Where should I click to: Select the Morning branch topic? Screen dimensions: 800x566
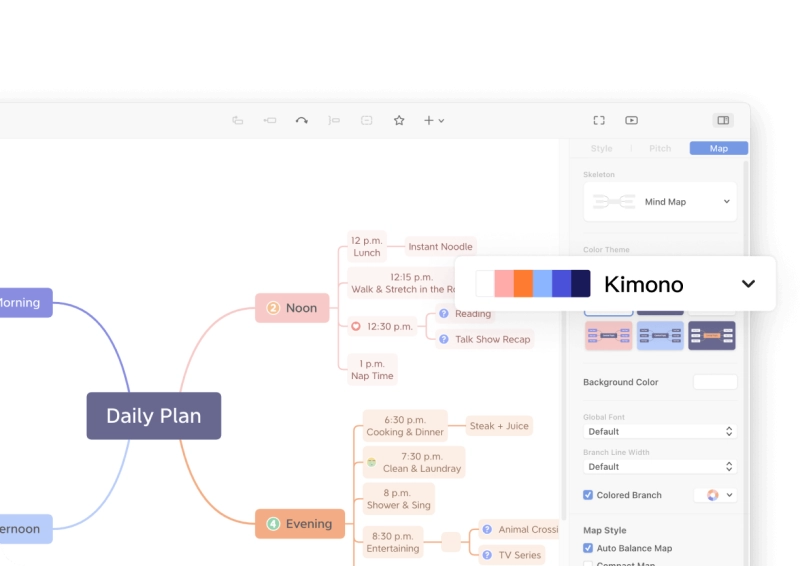click(x=24, y=303)
